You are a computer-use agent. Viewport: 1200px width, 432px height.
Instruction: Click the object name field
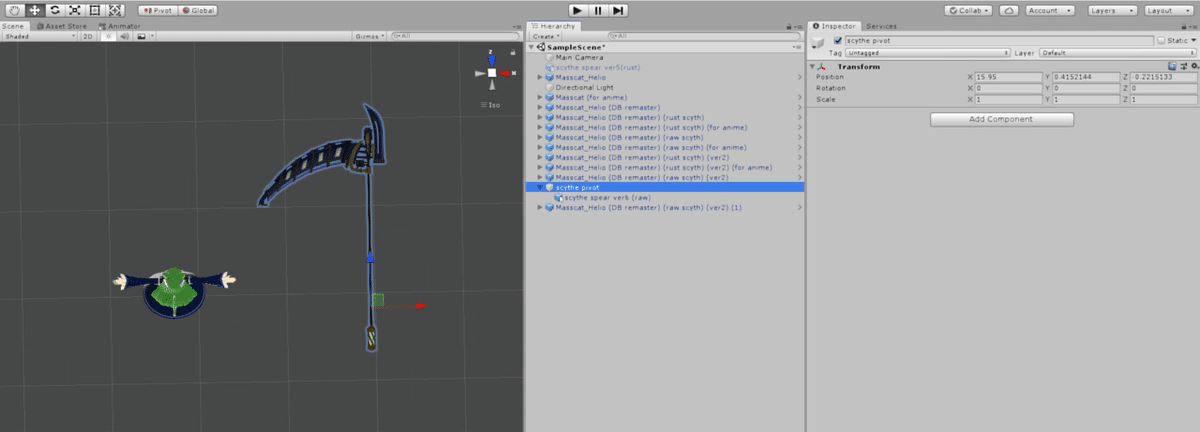(x=999, y=41)
